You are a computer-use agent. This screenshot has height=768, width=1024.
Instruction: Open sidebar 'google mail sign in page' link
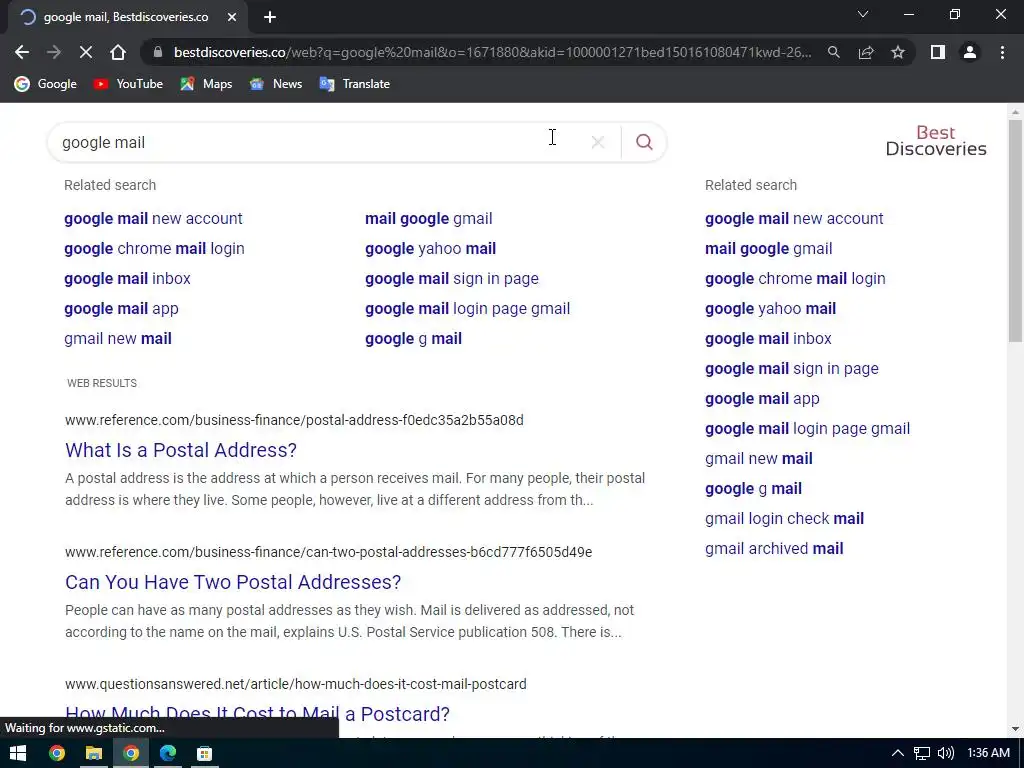[792, 368]
